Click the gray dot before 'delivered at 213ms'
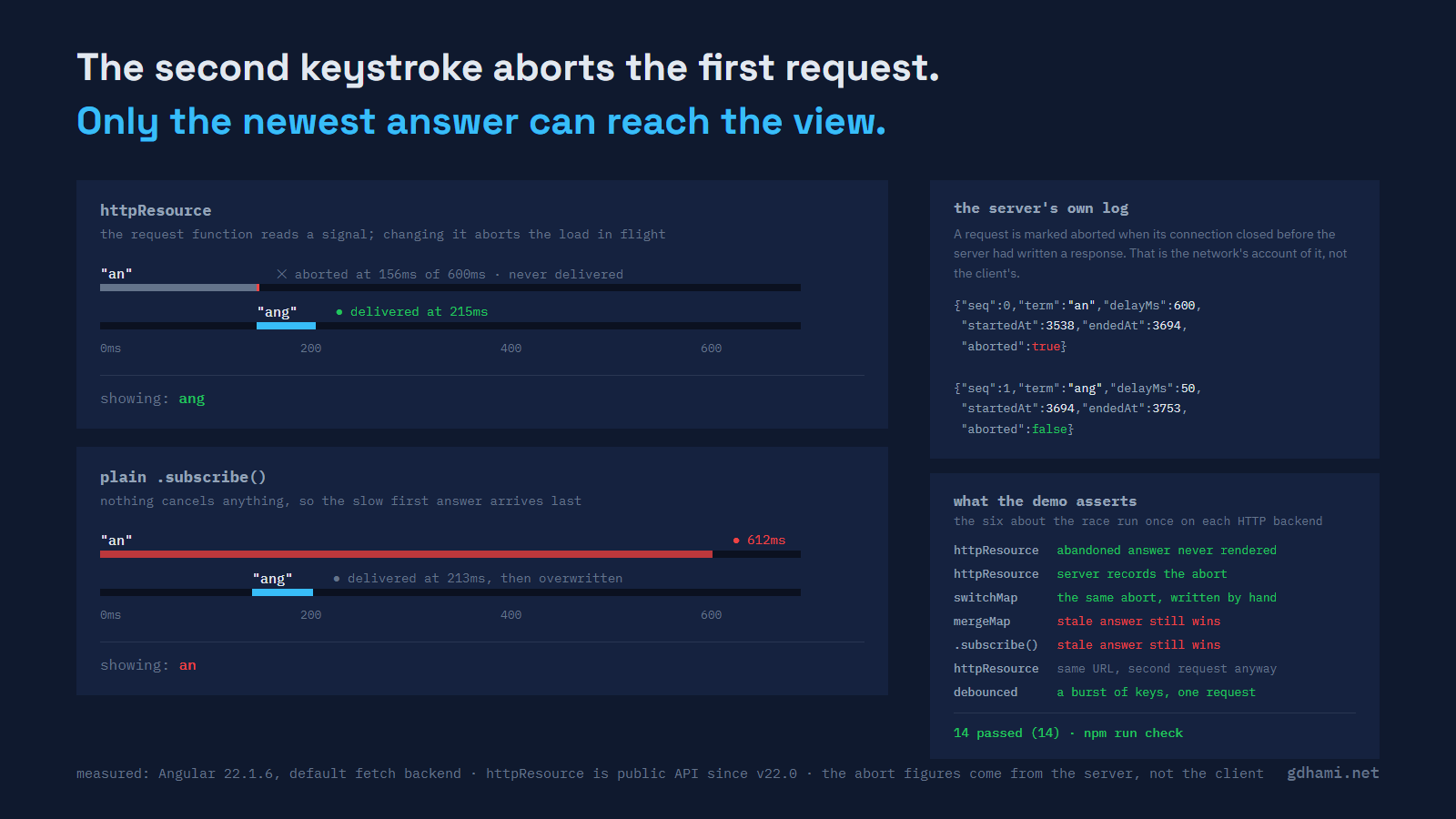1456x819 pixels. pyautogui.click(x=337, y=579)
